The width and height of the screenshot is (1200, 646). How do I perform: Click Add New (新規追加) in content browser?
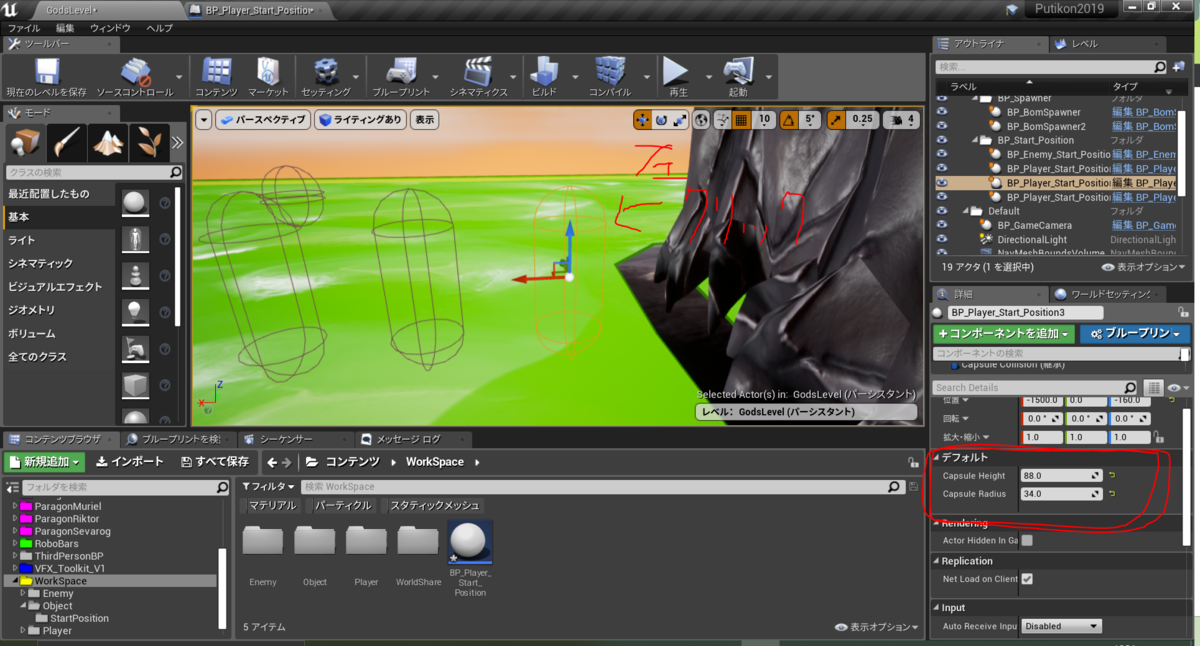pos(45,462)
